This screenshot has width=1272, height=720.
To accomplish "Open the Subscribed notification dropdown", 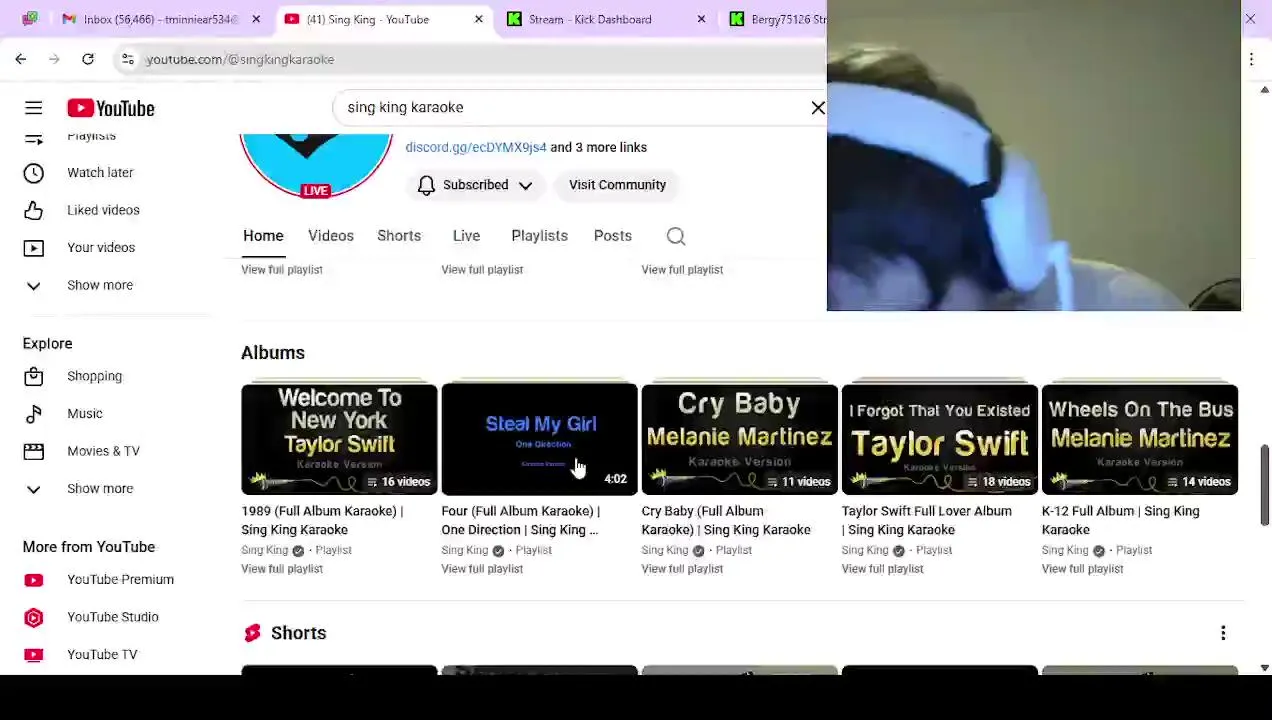I will [475, 185].
